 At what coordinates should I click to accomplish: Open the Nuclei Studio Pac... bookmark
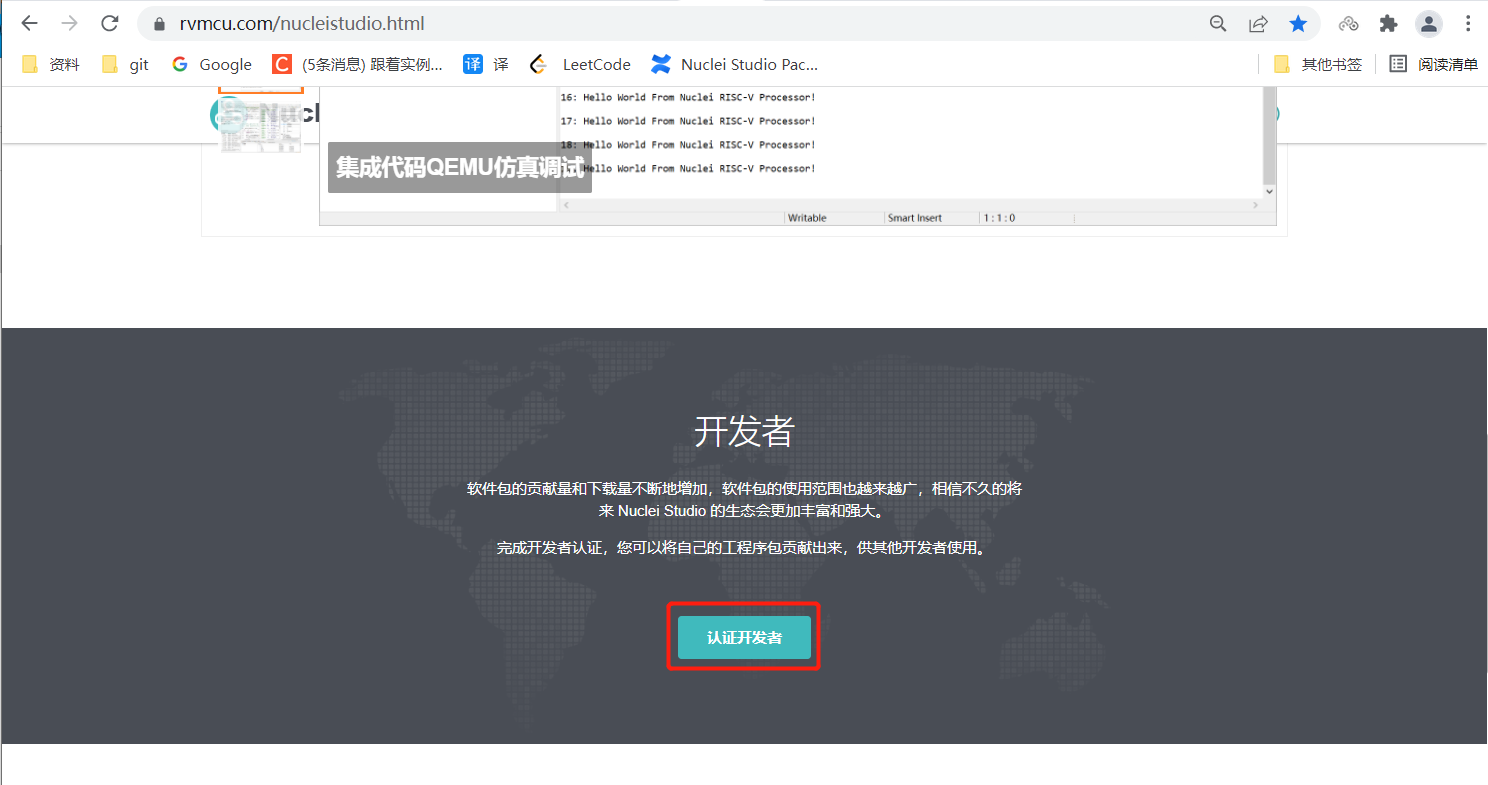point(735,65)
